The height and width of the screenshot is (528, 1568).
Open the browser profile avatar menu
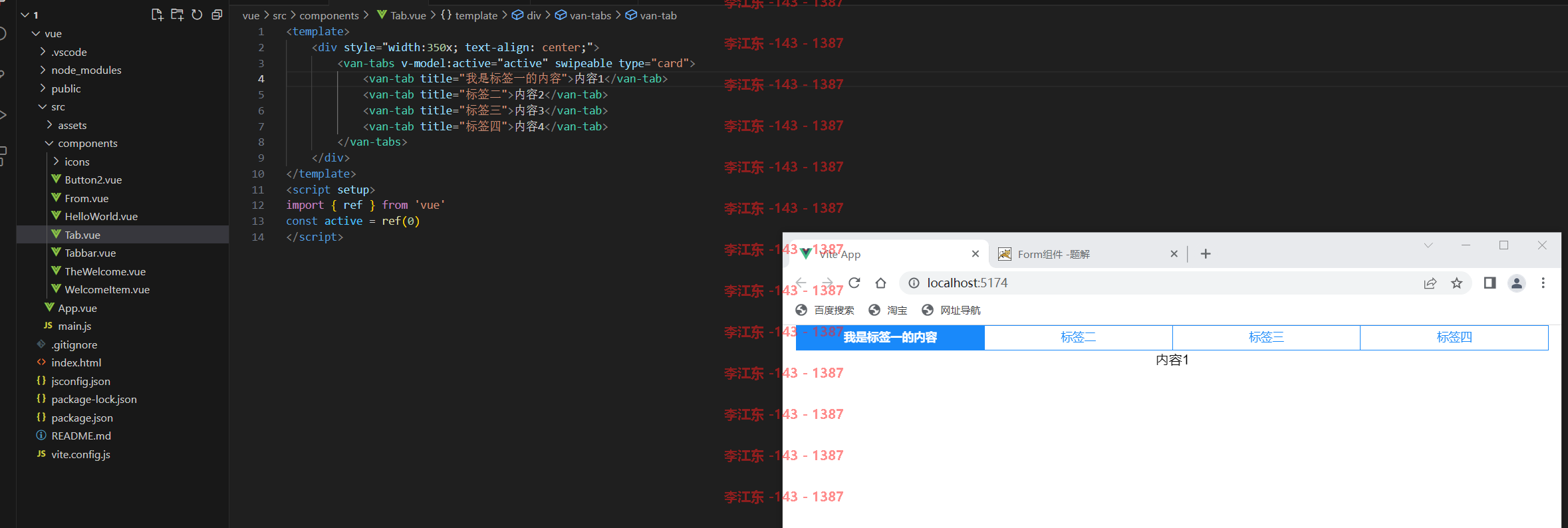(1516, 283)
